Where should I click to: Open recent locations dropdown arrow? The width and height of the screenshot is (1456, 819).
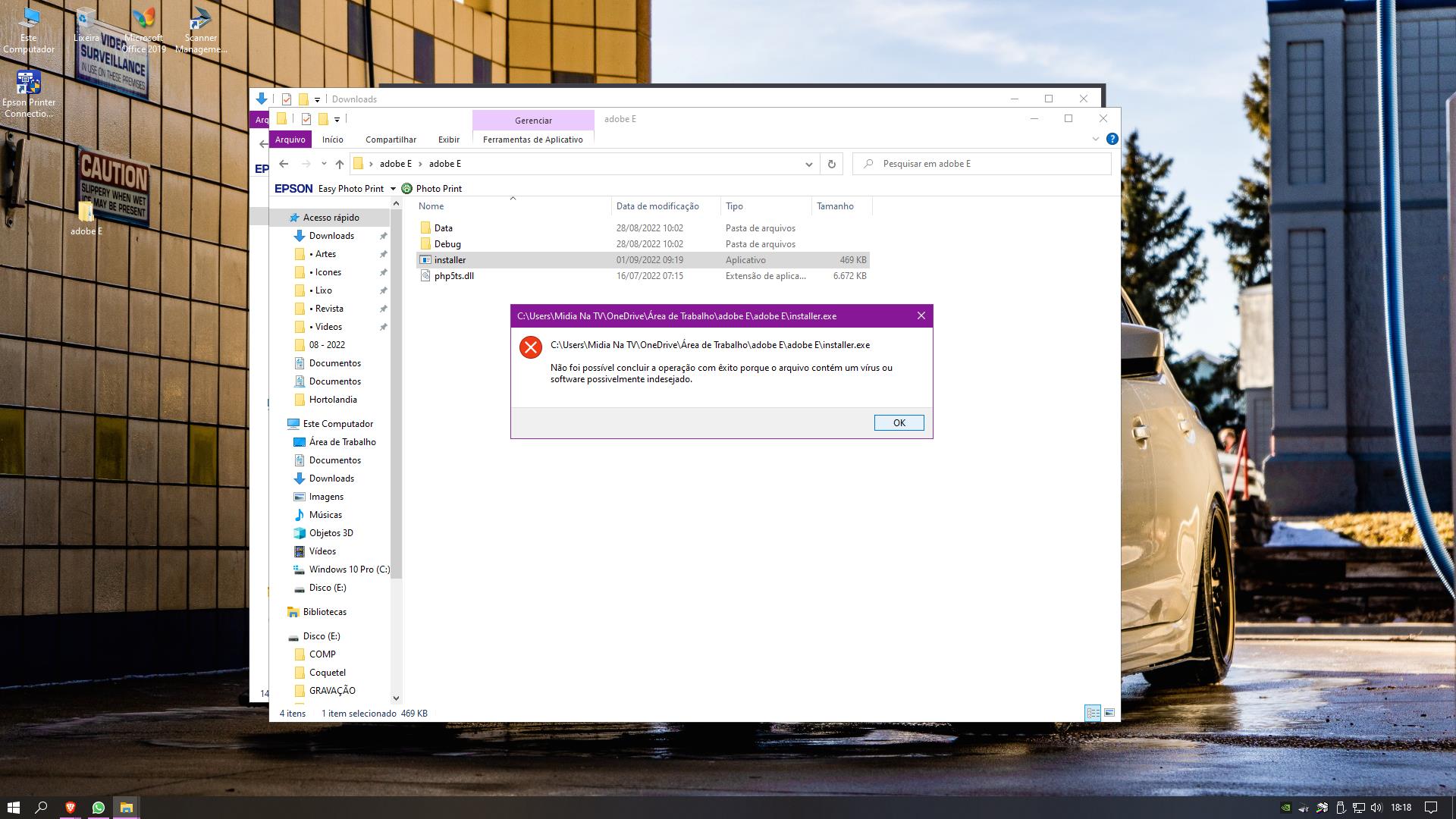point(324,164)
